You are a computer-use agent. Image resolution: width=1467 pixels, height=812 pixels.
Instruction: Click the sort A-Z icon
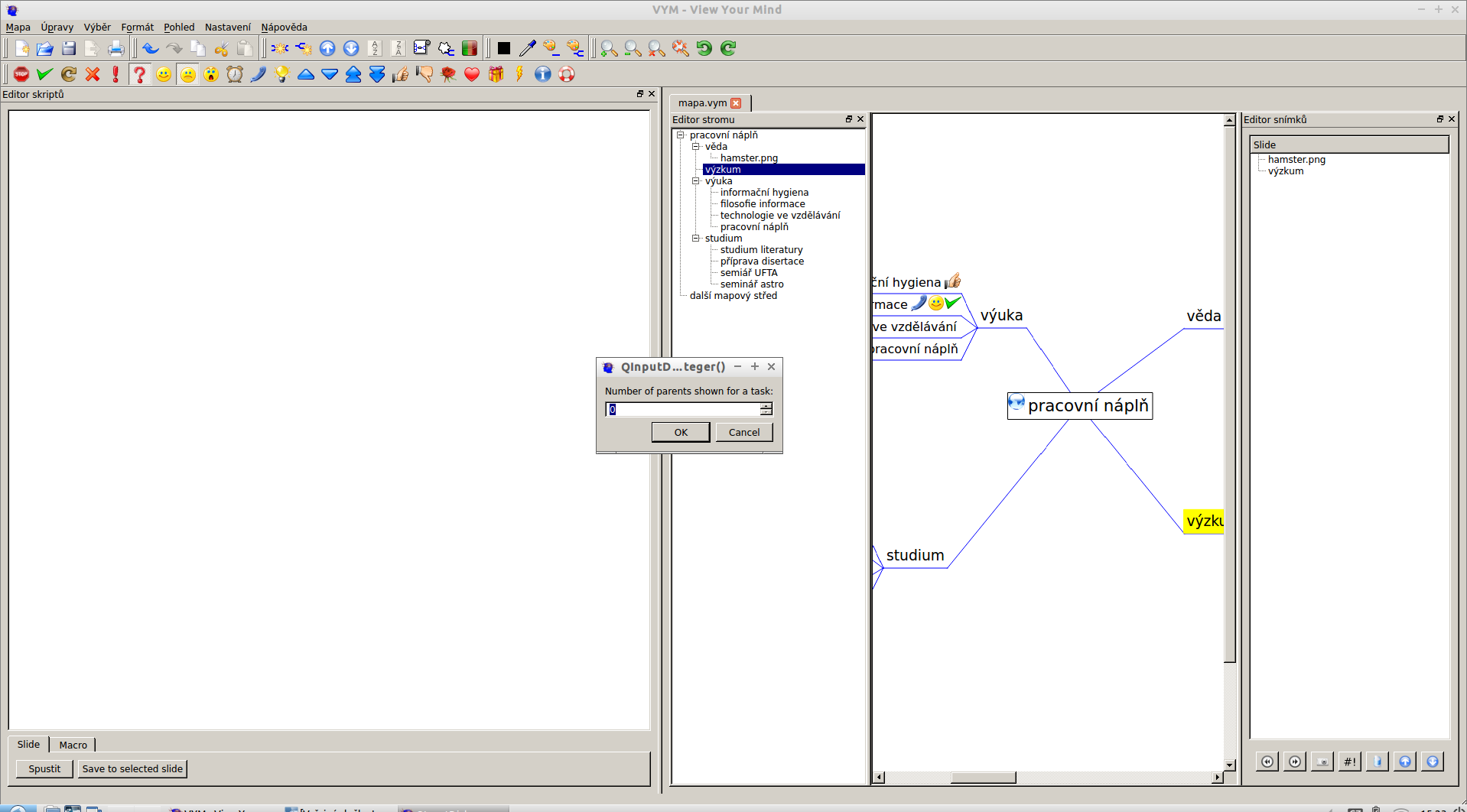375,49
